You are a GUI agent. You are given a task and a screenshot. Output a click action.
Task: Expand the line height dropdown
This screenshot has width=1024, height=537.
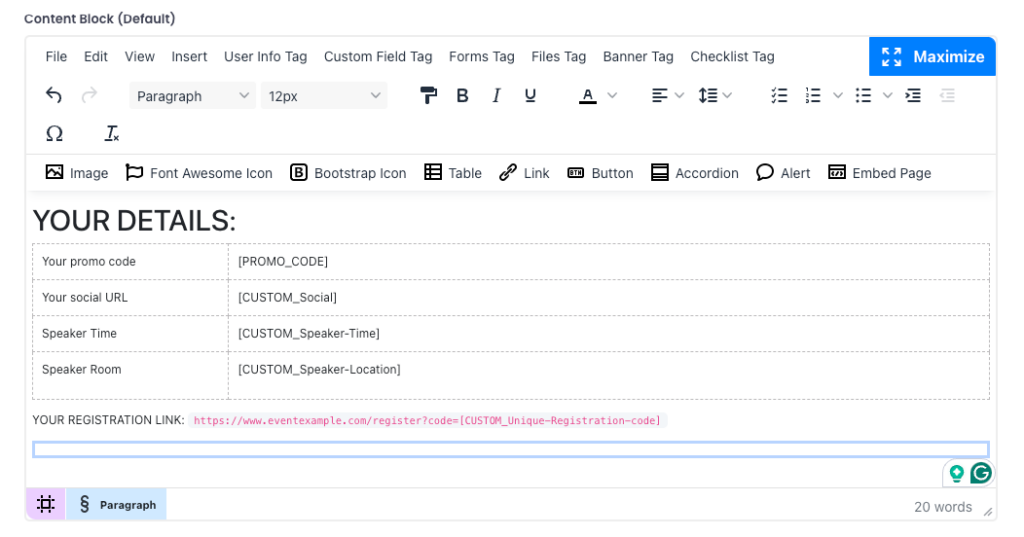point(727,96)
